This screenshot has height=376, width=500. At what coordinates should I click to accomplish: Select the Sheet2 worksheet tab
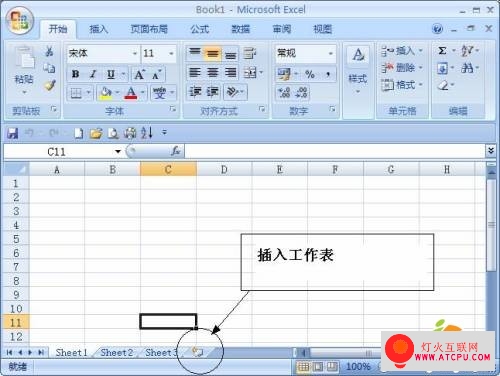(117, 352)
